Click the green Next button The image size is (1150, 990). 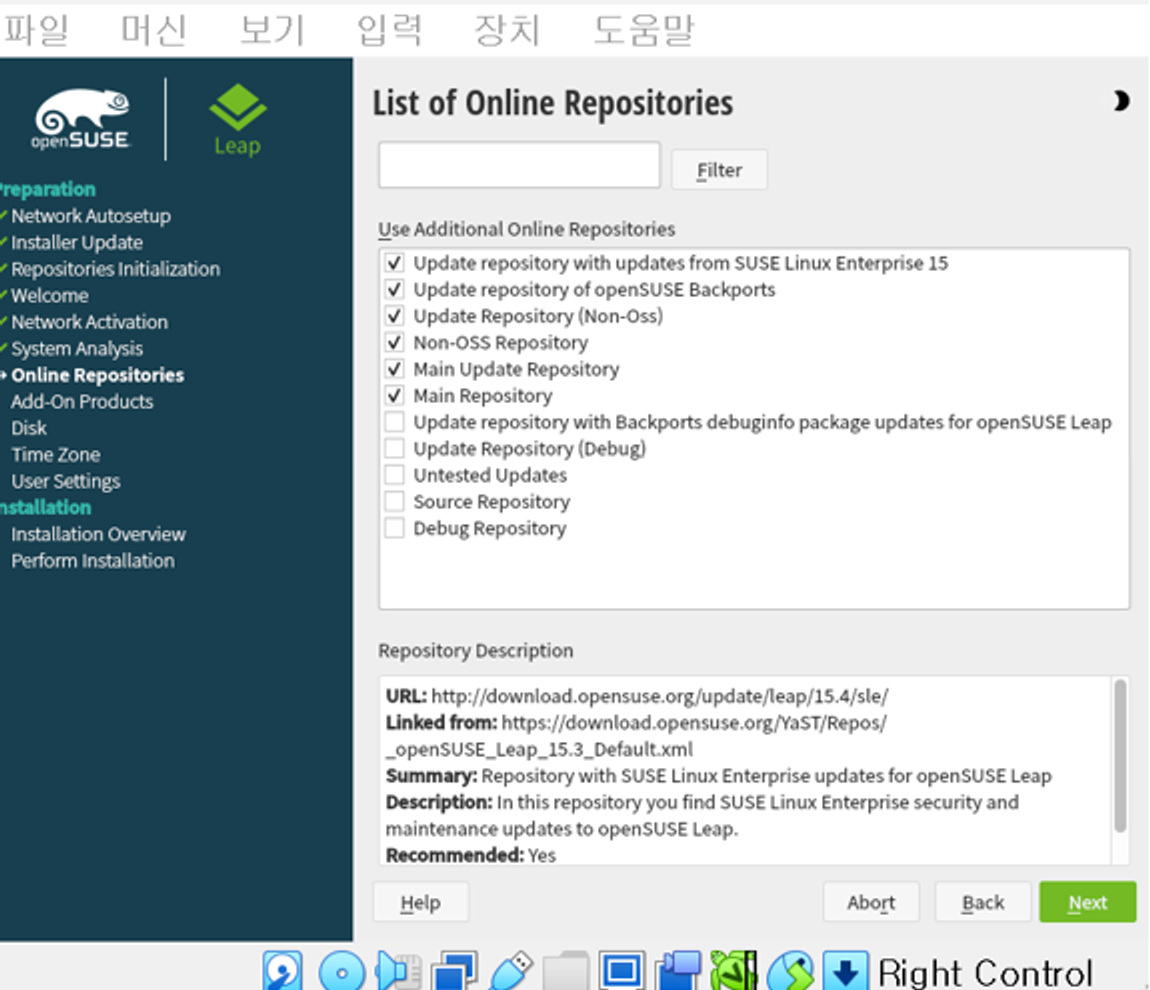1088,902
